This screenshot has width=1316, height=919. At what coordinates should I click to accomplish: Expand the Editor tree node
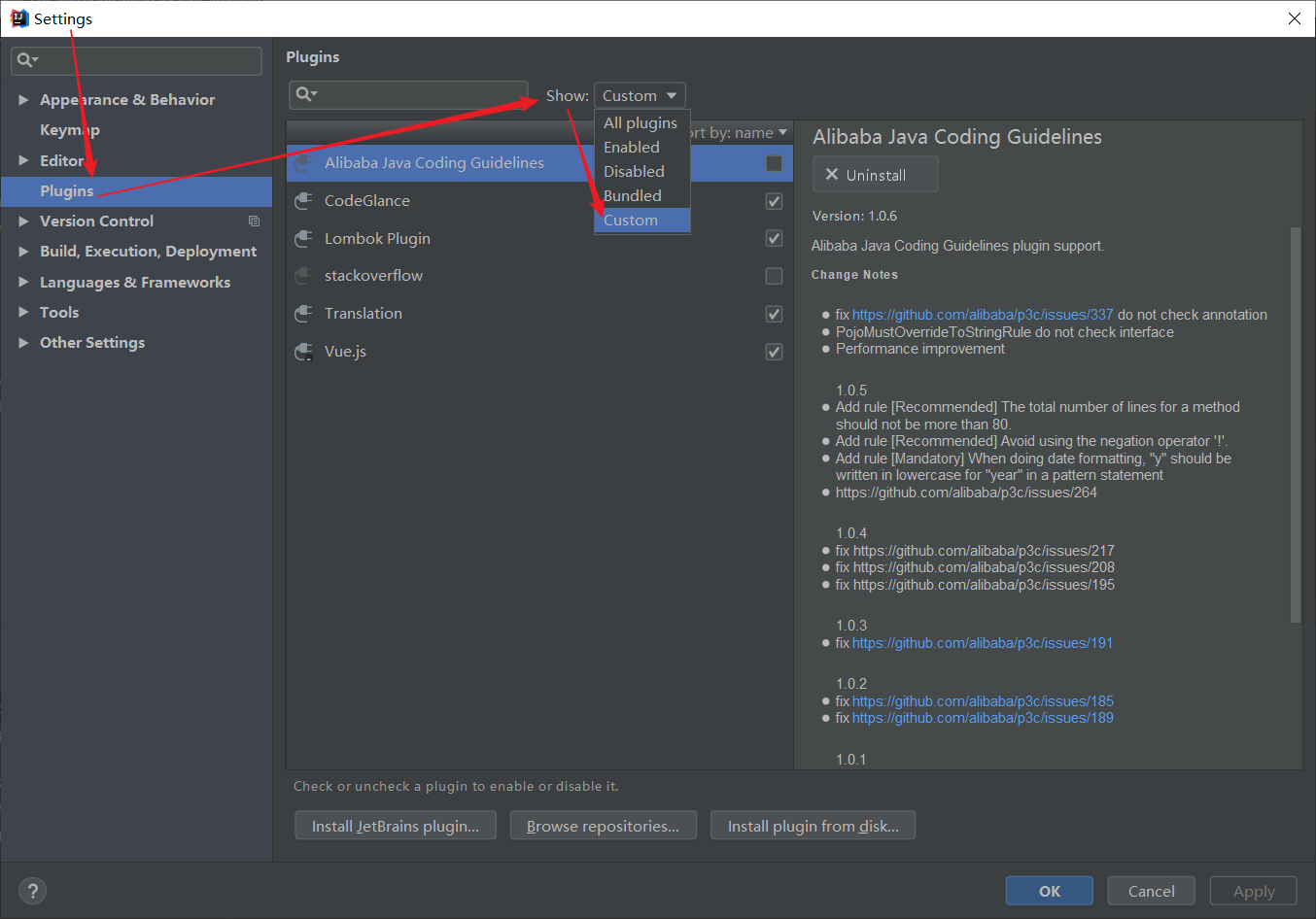click(23, 160)
